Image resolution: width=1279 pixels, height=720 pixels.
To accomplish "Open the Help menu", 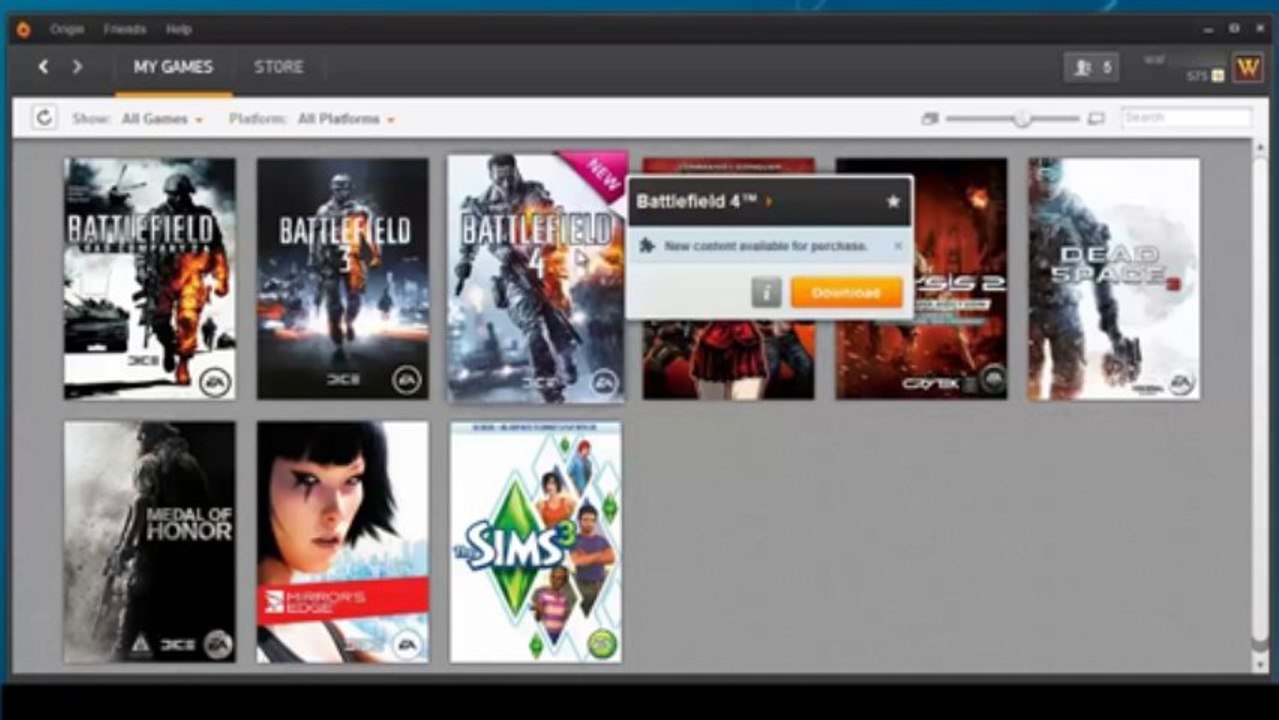I will [179, 29].
